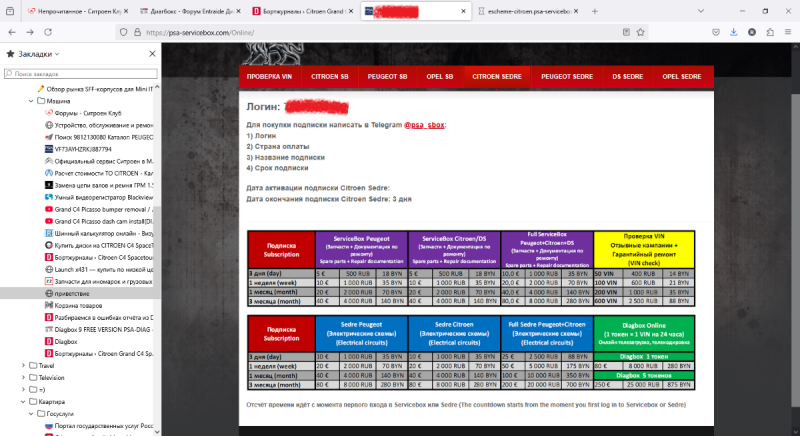Select ПРОВЕРКА VIN in the red navigation bar

click(x=269, y=76)
